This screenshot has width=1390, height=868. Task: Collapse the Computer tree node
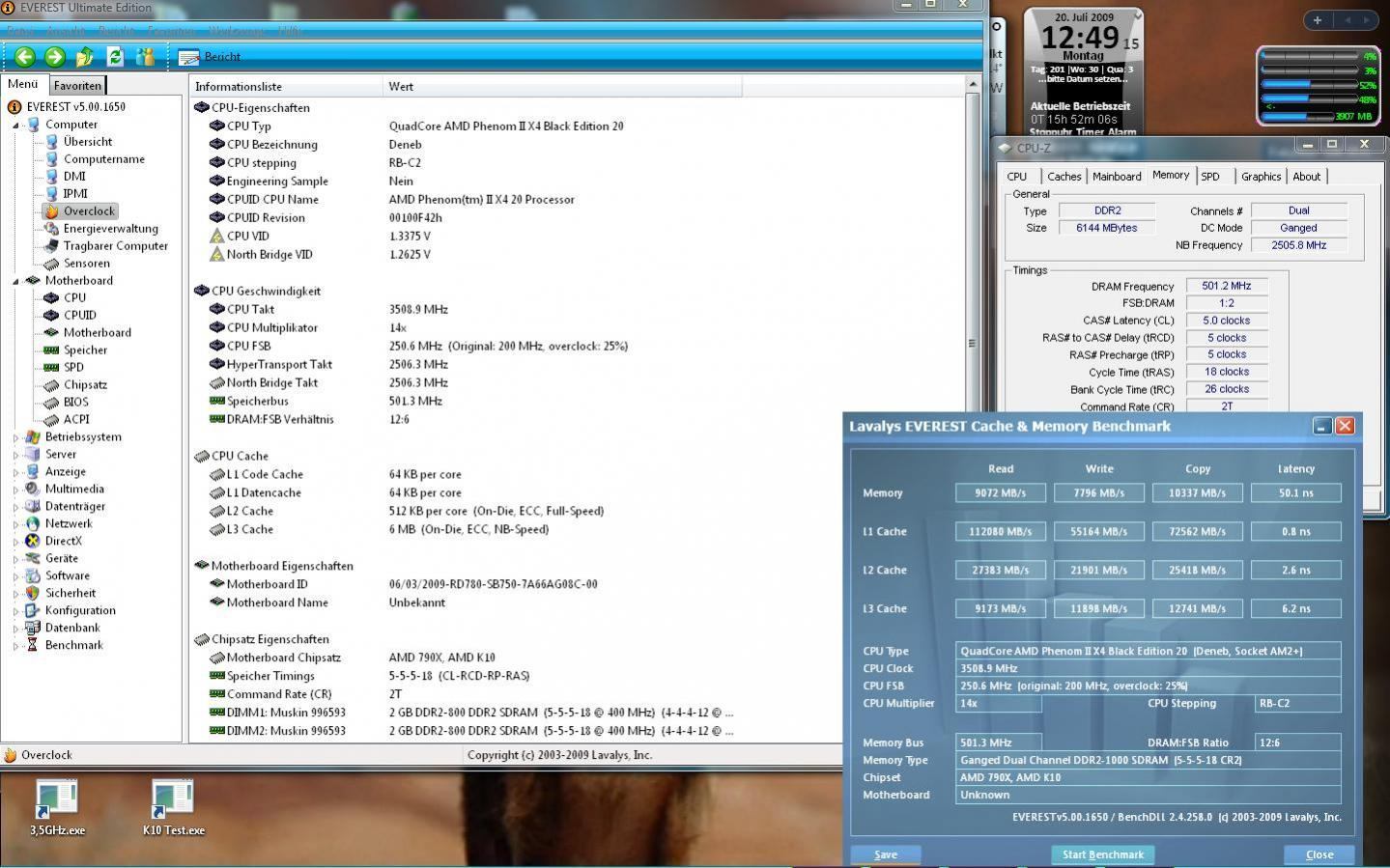pyautogui.click(x=15, y=125)
